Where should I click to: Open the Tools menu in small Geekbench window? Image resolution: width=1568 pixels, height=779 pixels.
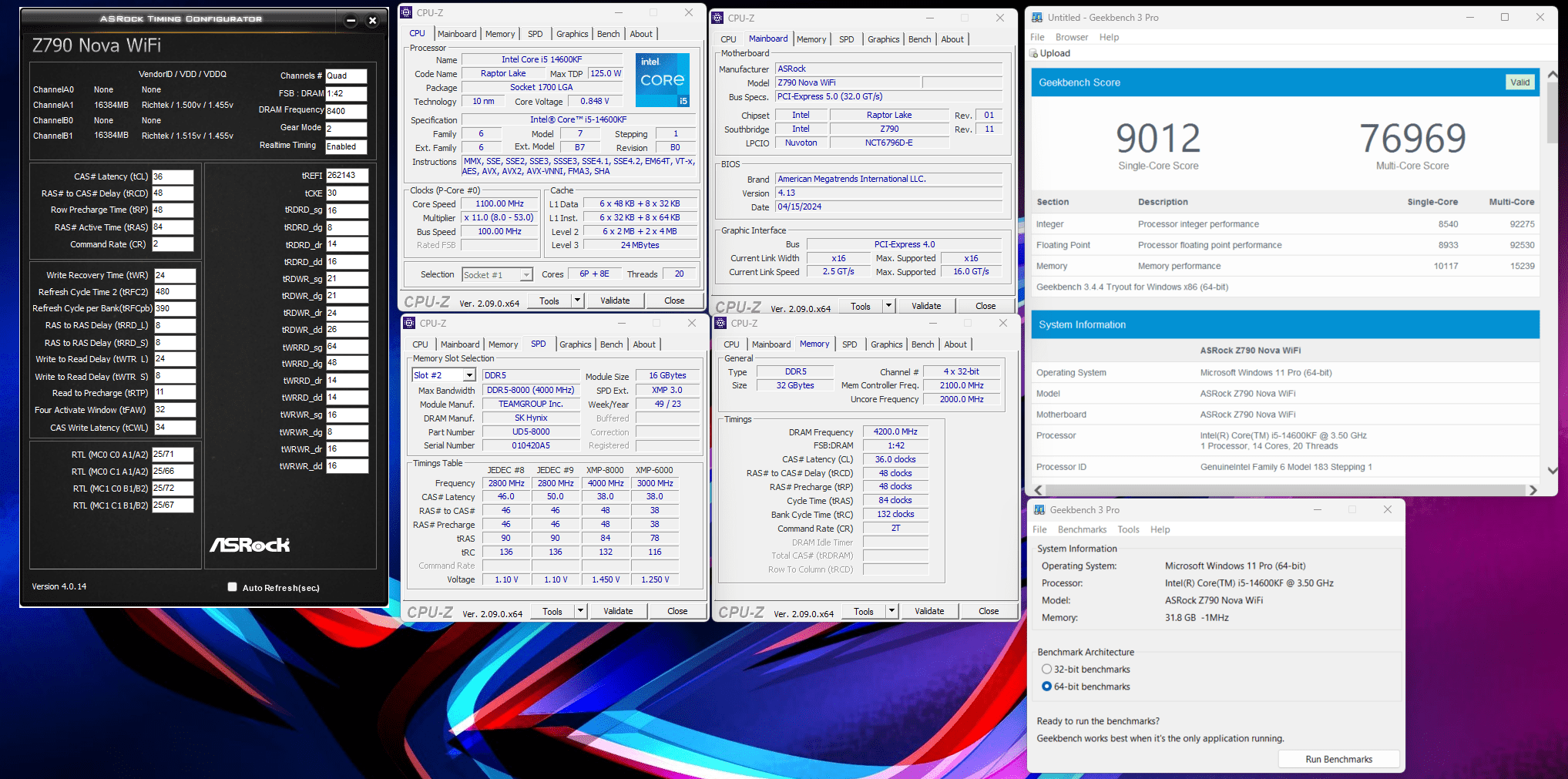pyautogui.click(x=1128, y=529)
